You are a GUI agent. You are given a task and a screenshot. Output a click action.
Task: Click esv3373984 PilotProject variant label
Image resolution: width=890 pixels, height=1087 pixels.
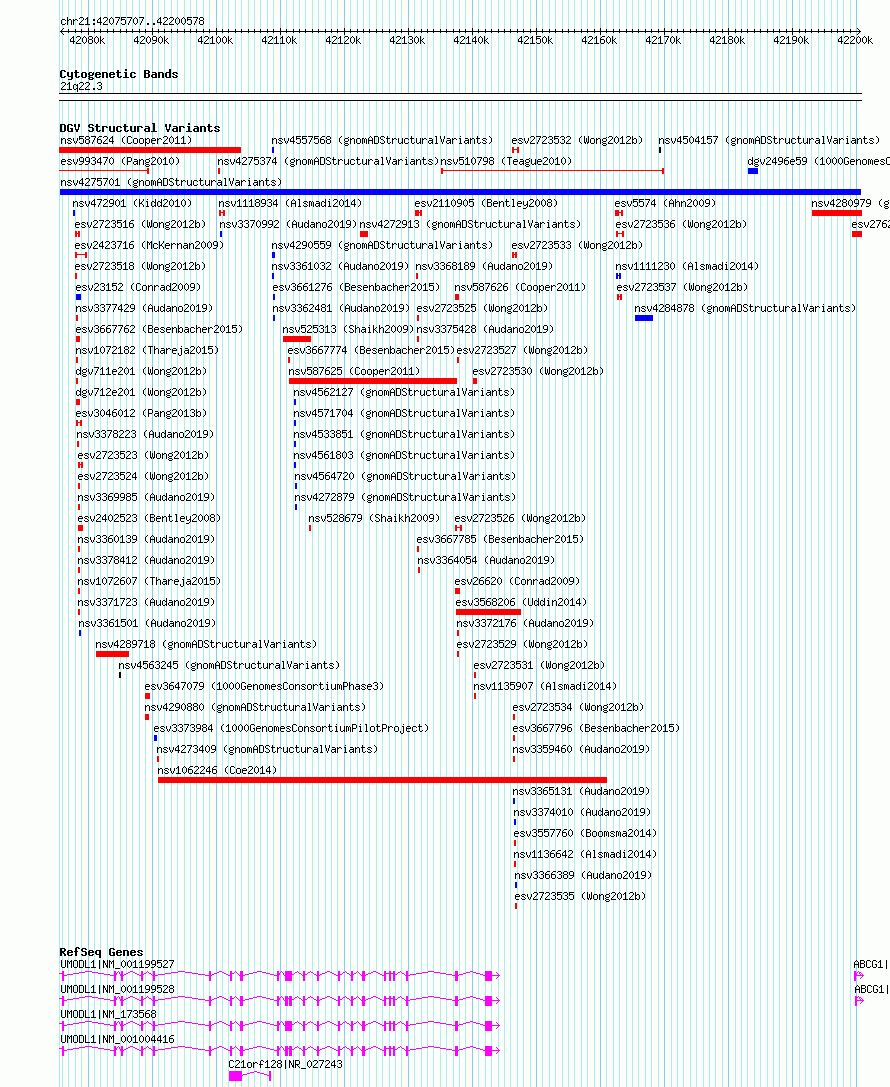(x=291, y=728)
